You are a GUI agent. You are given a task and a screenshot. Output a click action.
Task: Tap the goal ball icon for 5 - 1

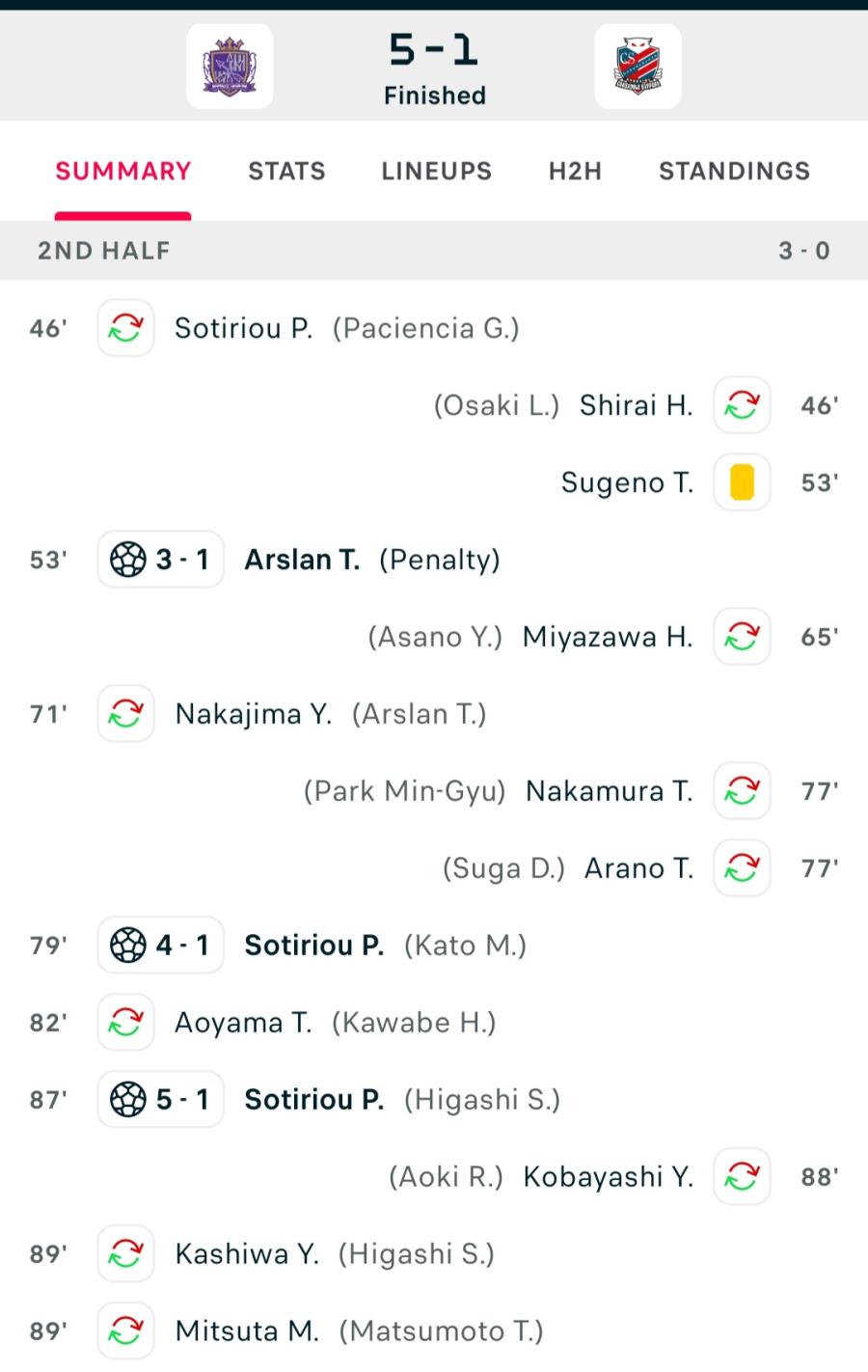128,1100
